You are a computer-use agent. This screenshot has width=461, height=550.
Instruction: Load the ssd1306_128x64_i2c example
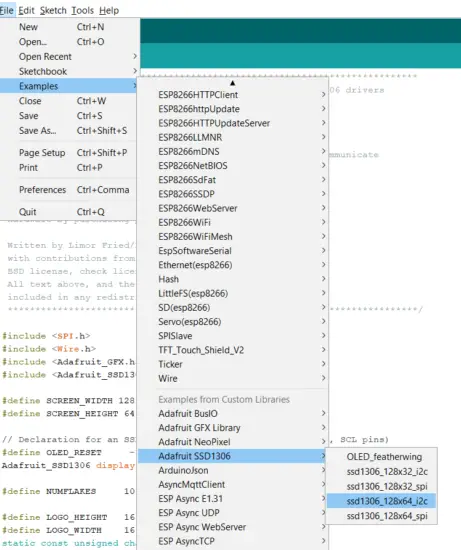381,501
